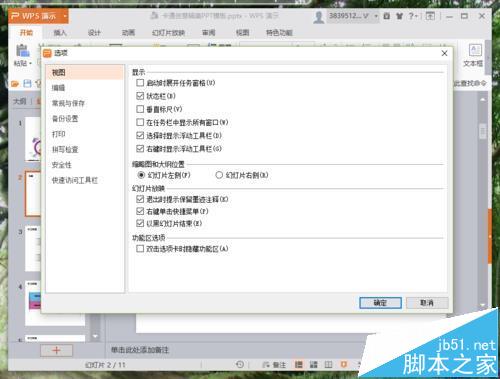Click the 取消 button
Viewport: 500px width, 379px height.
427,303
